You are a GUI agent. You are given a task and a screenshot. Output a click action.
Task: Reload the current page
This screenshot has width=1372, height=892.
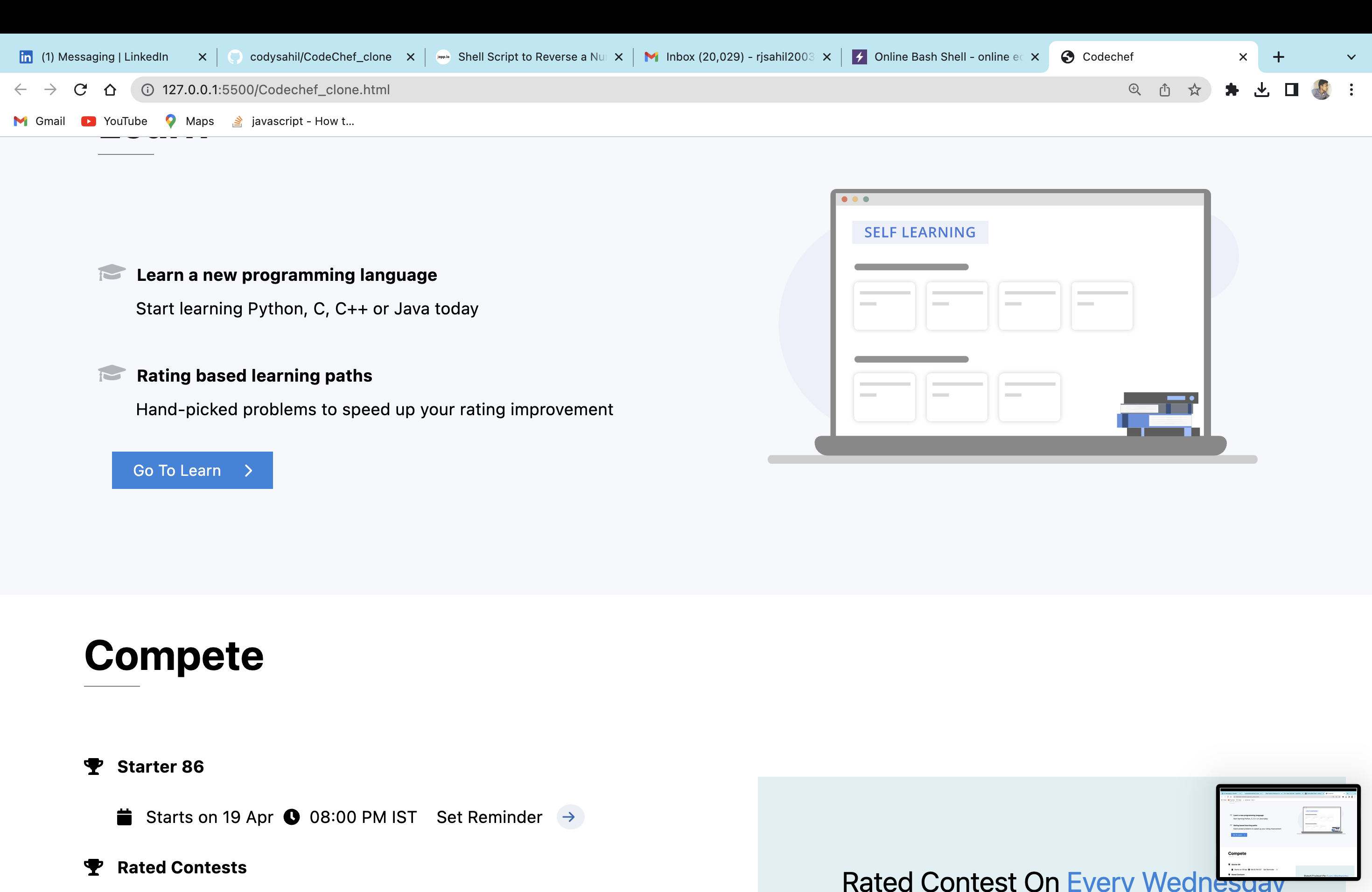pyautogui.click(x=80, y=89)
